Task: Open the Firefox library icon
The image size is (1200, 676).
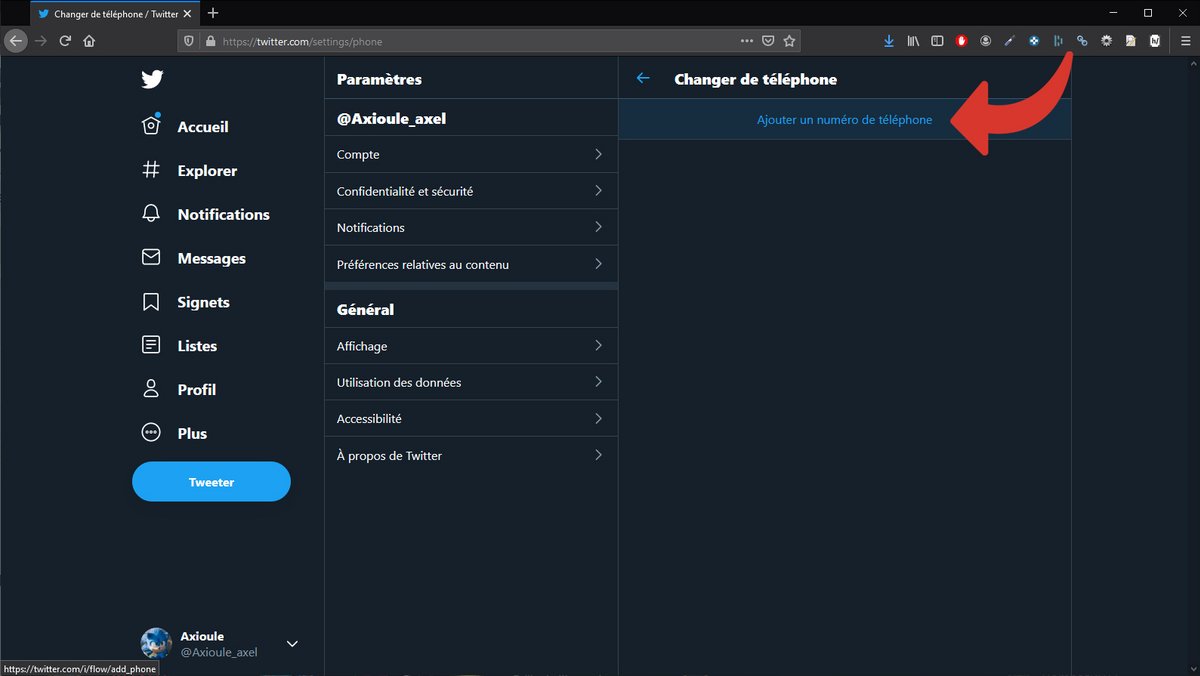Action: pyautogui.click(x=913, y=41)
